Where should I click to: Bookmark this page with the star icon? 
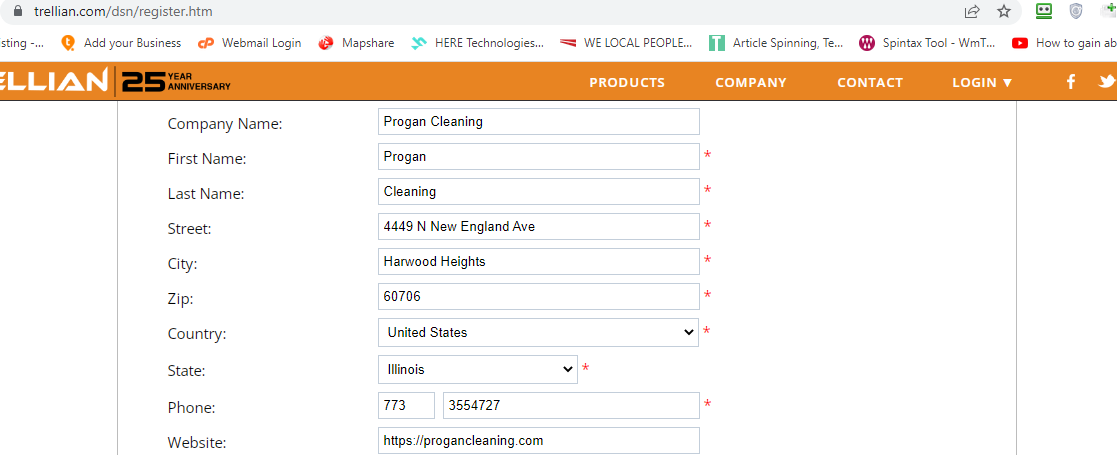(x=1004, y=12)
